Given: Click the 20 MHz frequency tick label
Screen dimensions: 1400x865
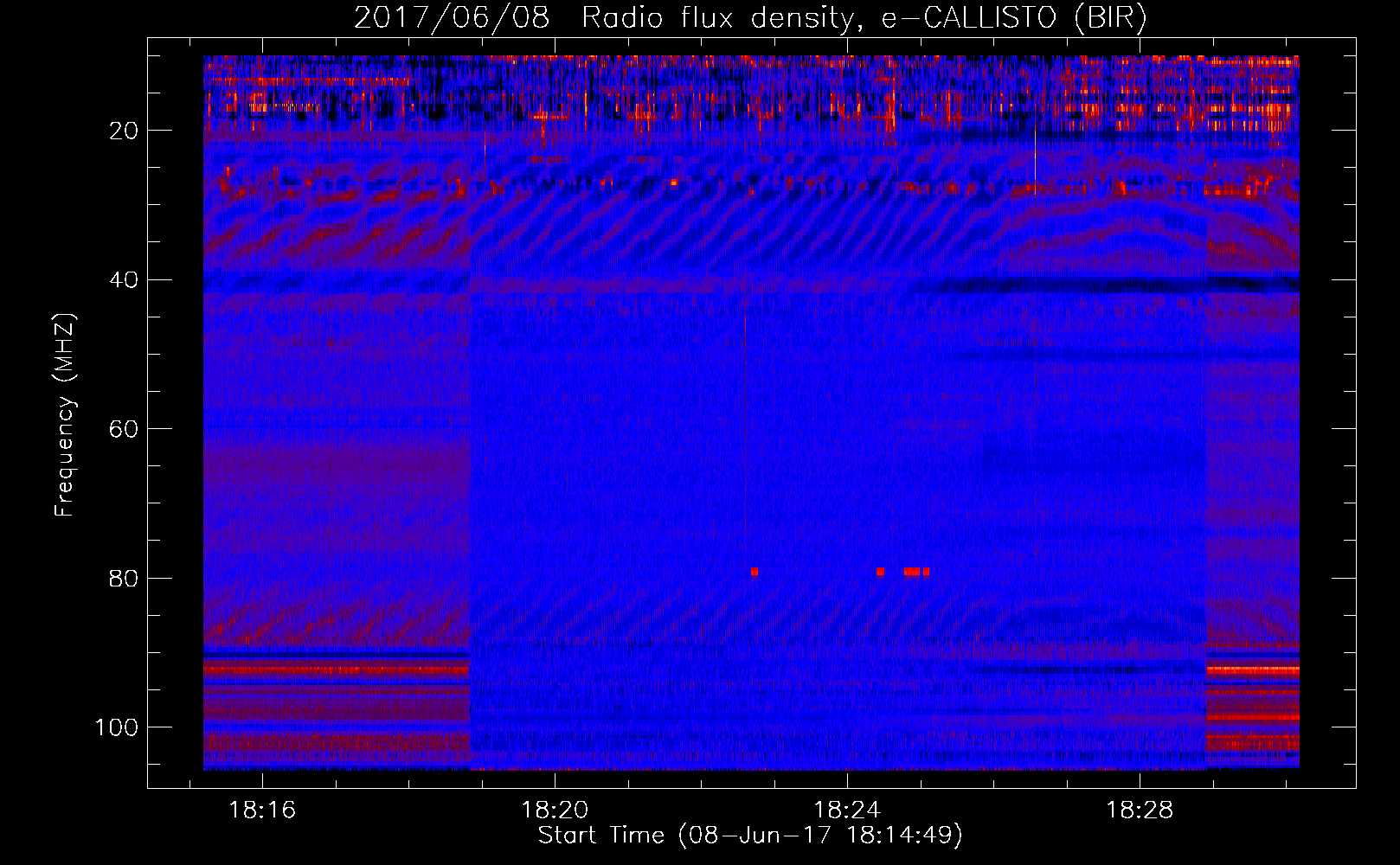Looking at the screenshot, I should point(124,131).
